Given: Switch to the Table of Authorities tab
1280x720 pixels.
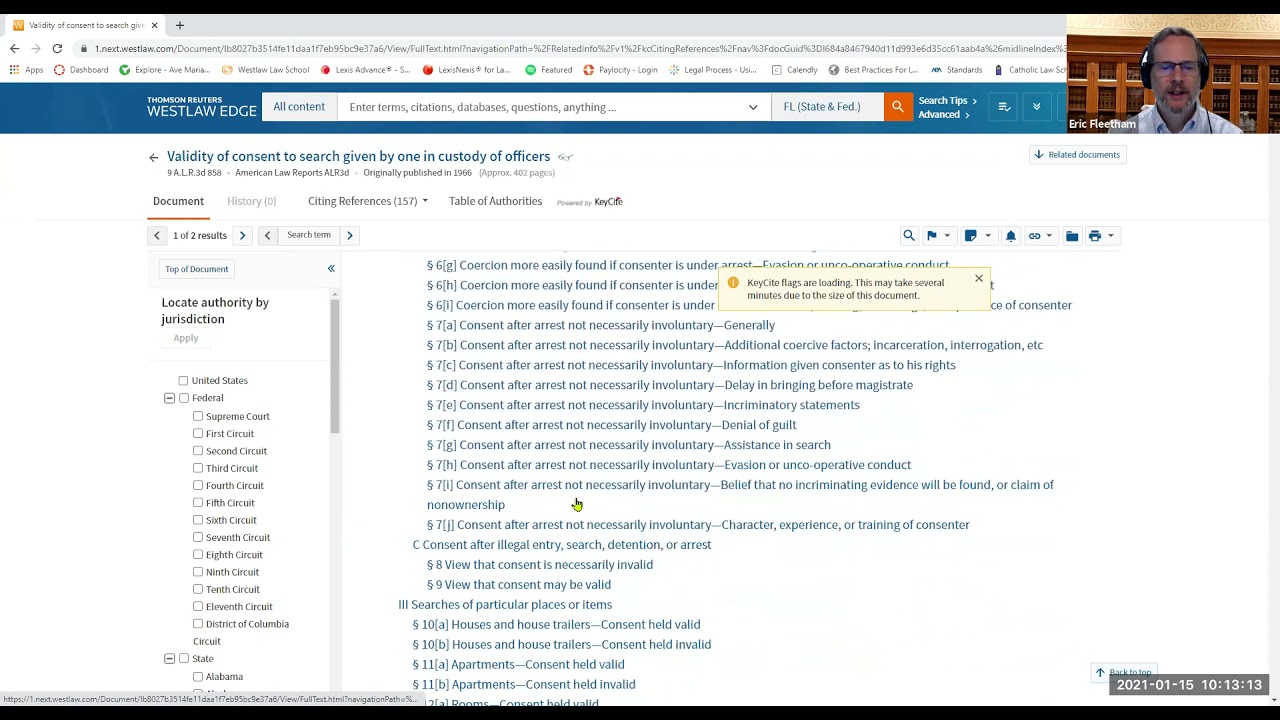Looking at the screenshot, I should (x=495, y=201).
